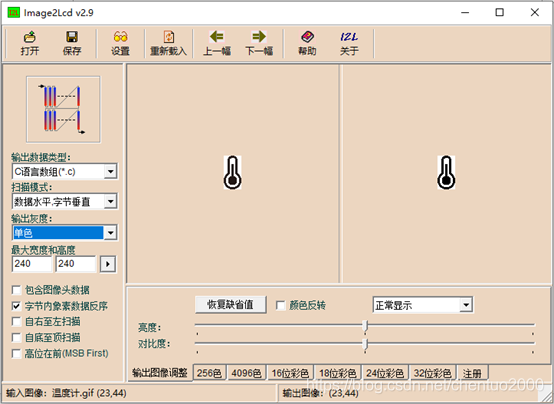Click the arrow button beside size fields
The height and width of the screenshot is (404, 554).
(x=108, y=264)
